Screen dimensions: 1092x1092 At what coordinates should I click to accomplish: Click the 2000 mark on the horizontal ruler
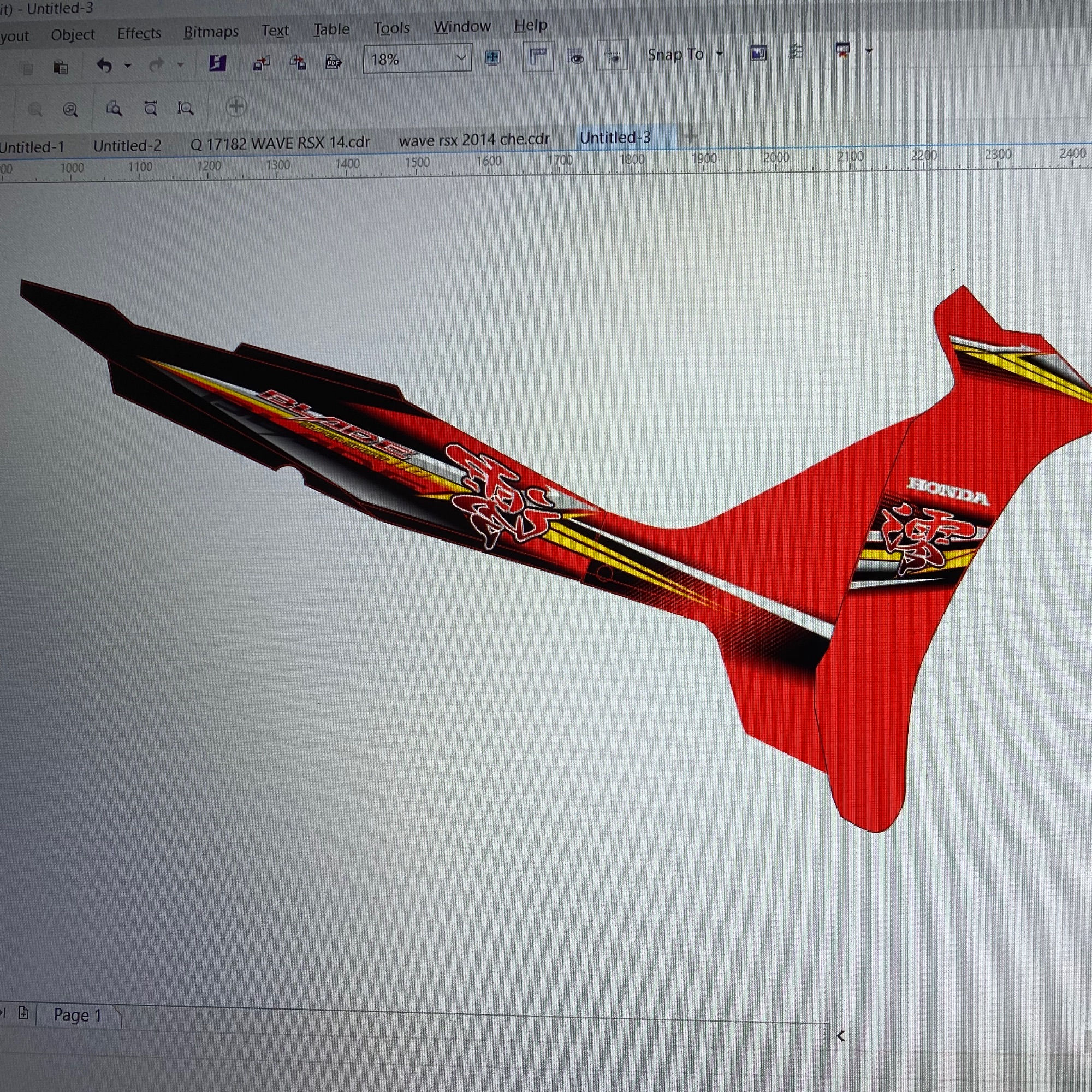coord(776,158)
